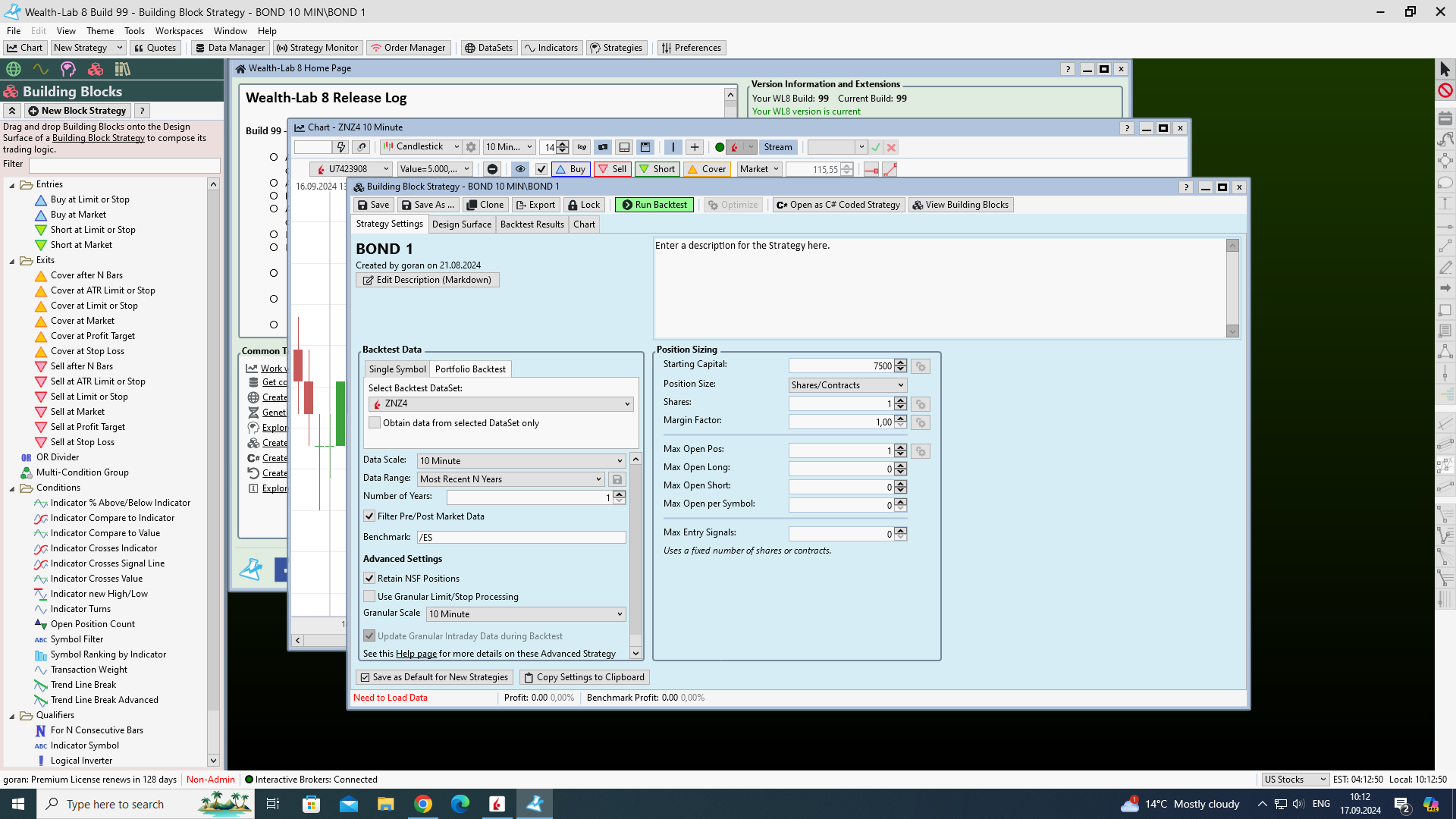Enable Use Granular Limit/Stop Processing
The width and height of the screenshot is (1456, 819).
(369, 597)
